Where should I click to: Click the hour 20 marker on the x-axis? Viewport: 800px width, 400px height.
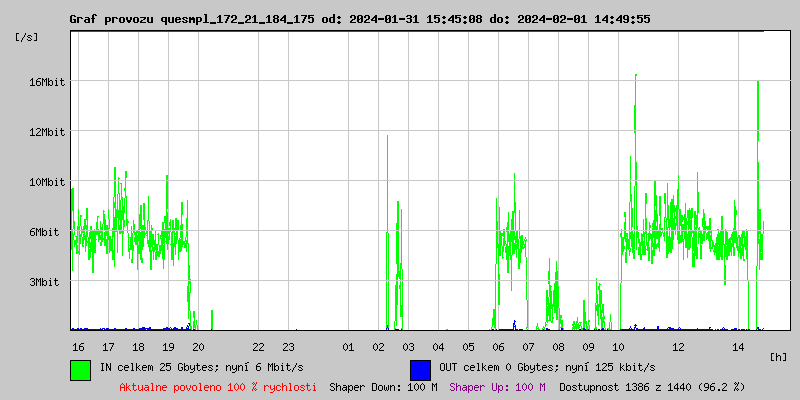pos(198,346)
